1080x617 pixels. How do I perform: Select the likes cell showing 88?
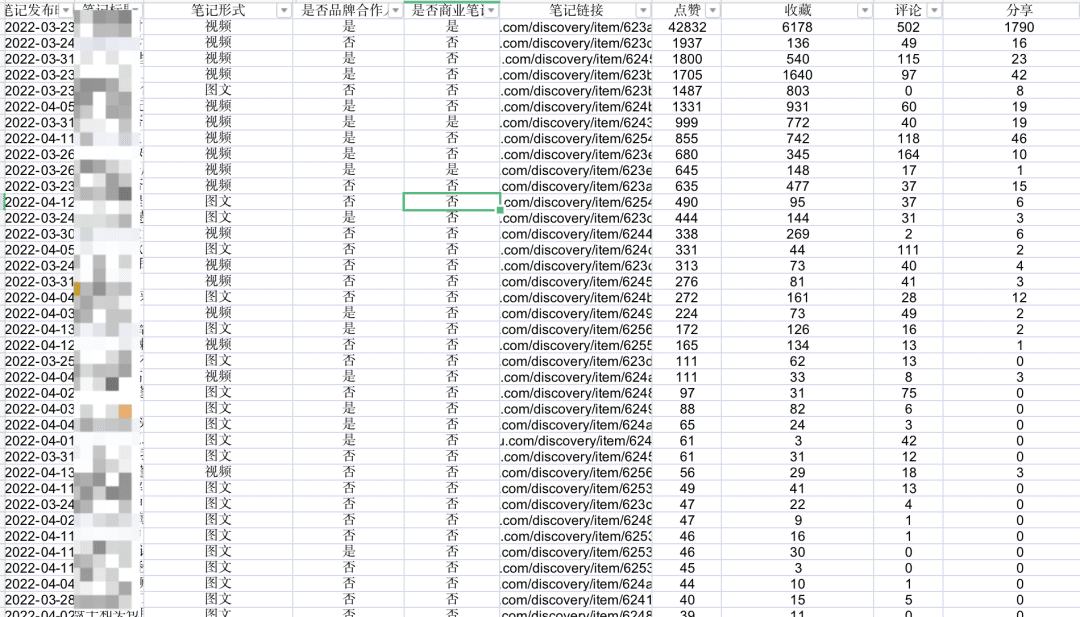pyautogui.click(x=687, y=408)
